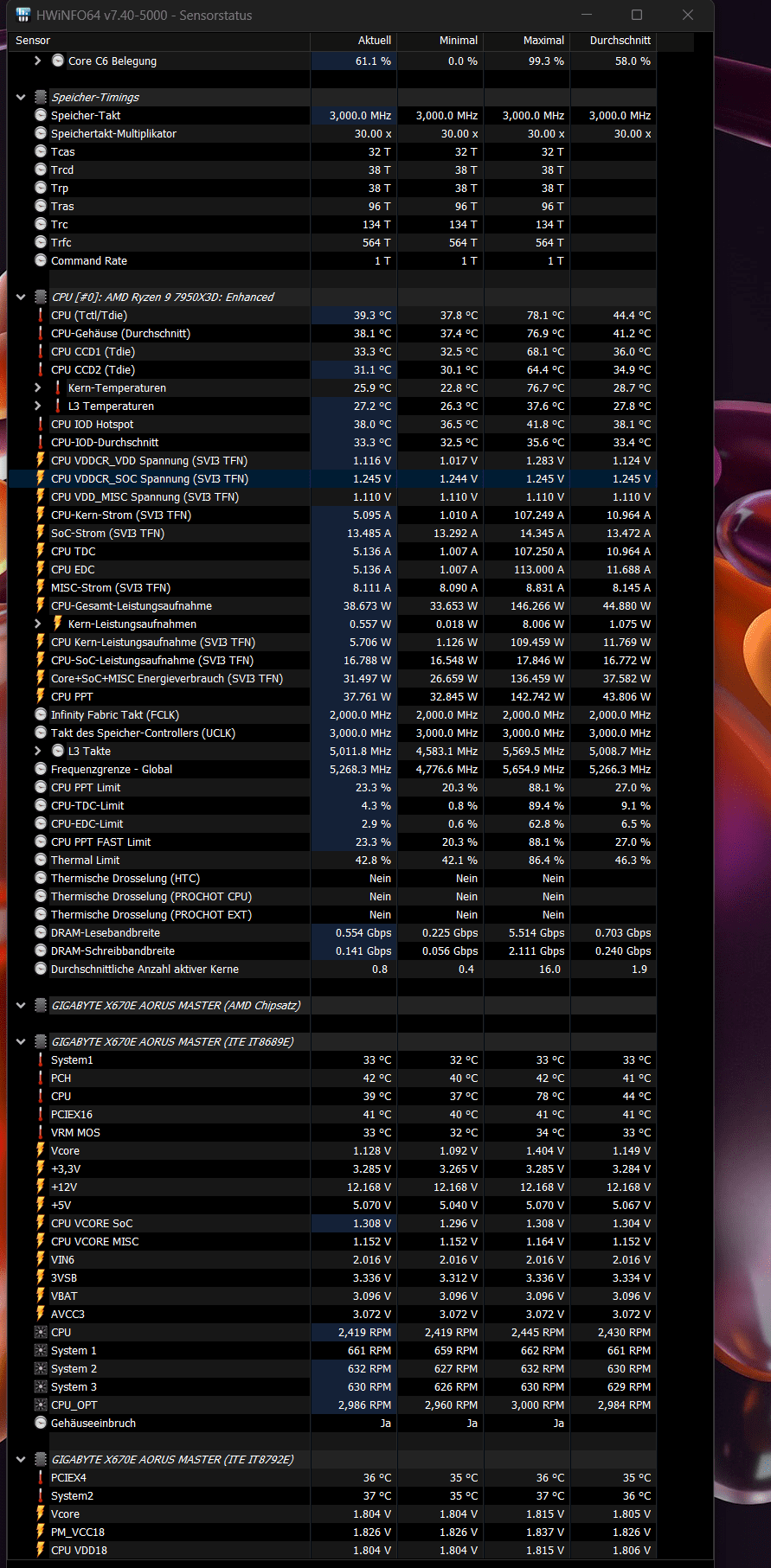Click the icon beside DRAM-Lesebandbreite

41,932
